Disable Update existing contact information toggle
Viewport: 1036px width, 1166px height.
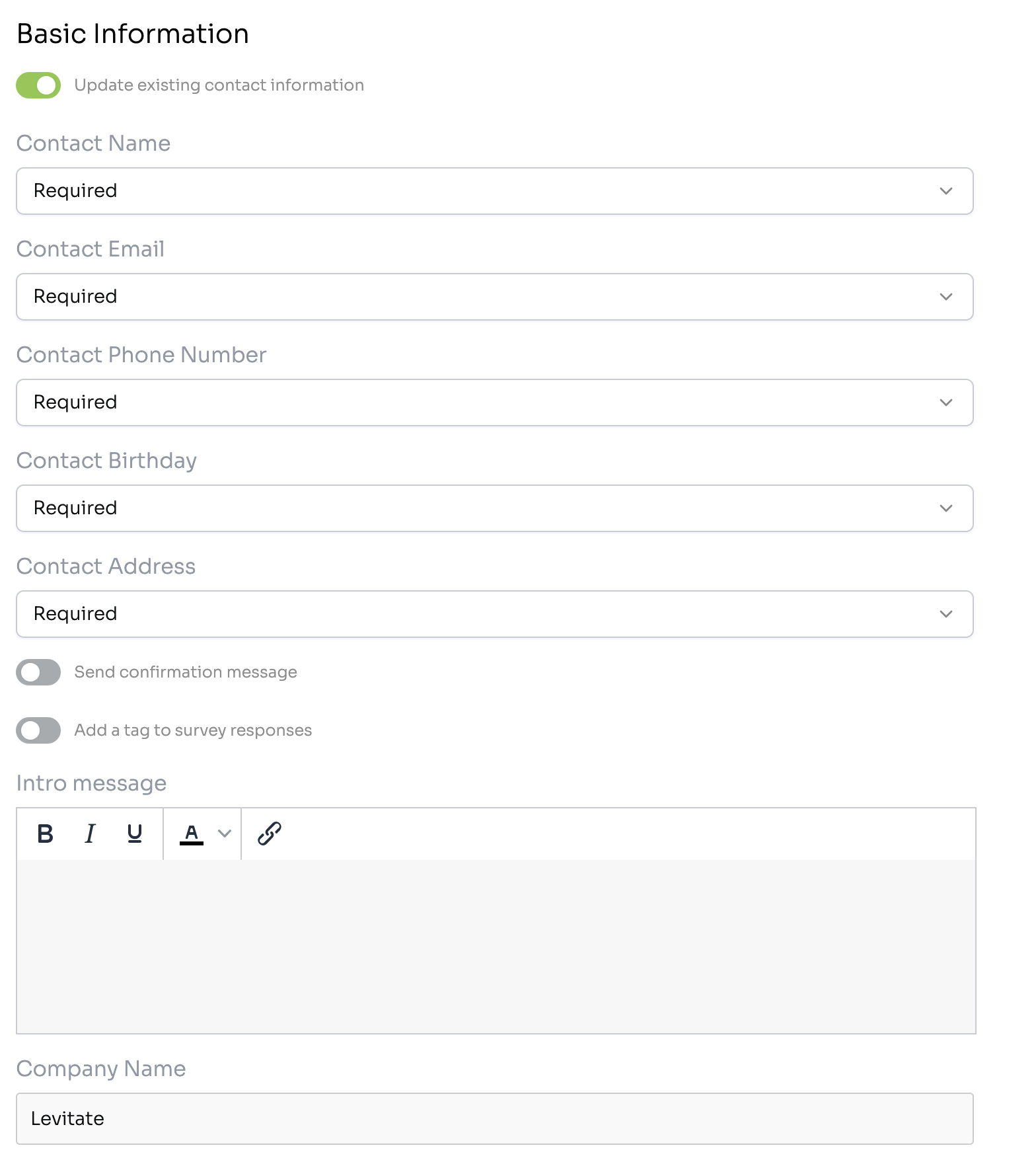click(x=38, y=85)
